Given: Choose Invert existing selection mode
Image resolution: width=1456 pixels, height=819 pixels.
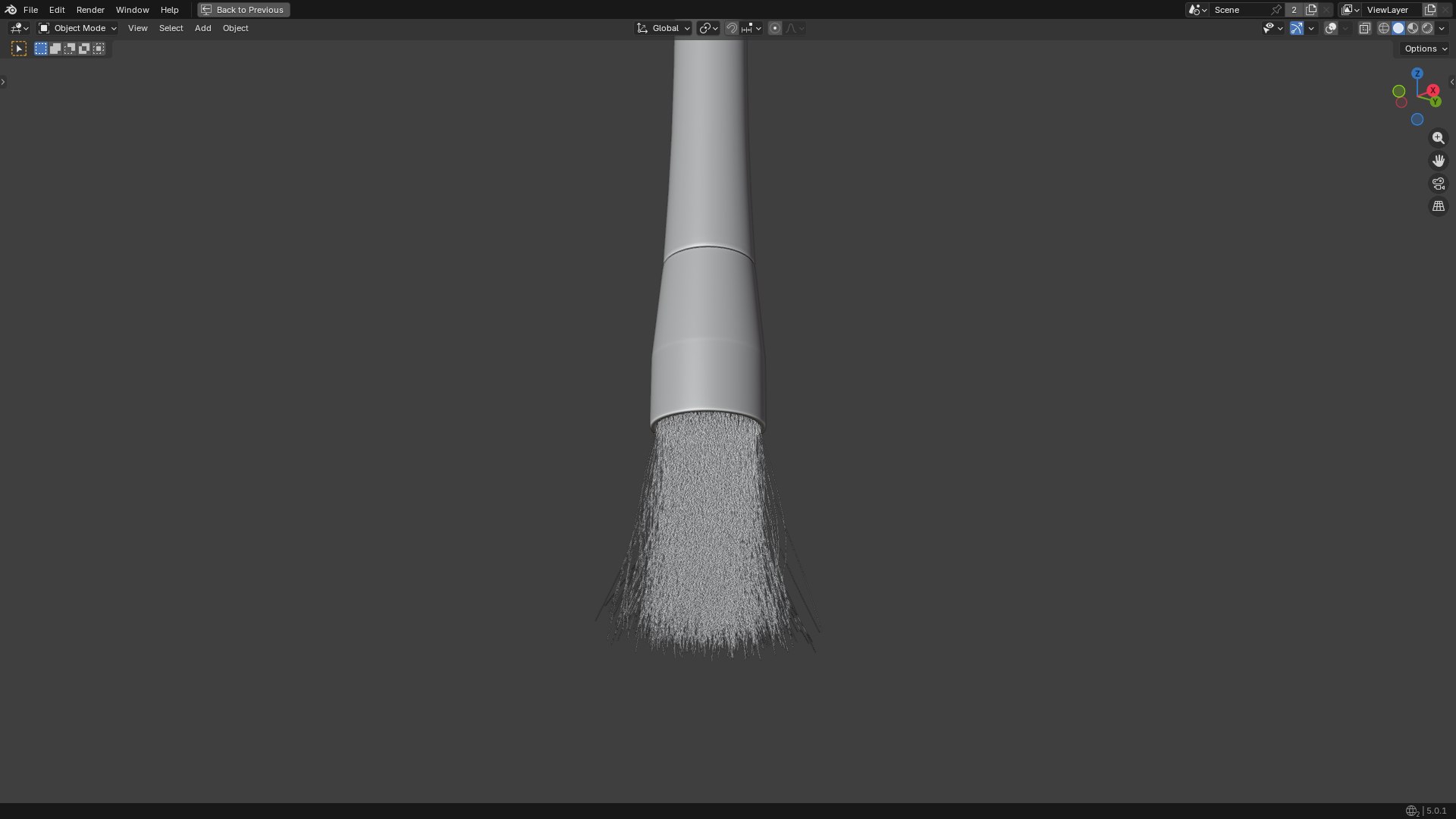Looking at the screenshot, I should pos(84,49).
